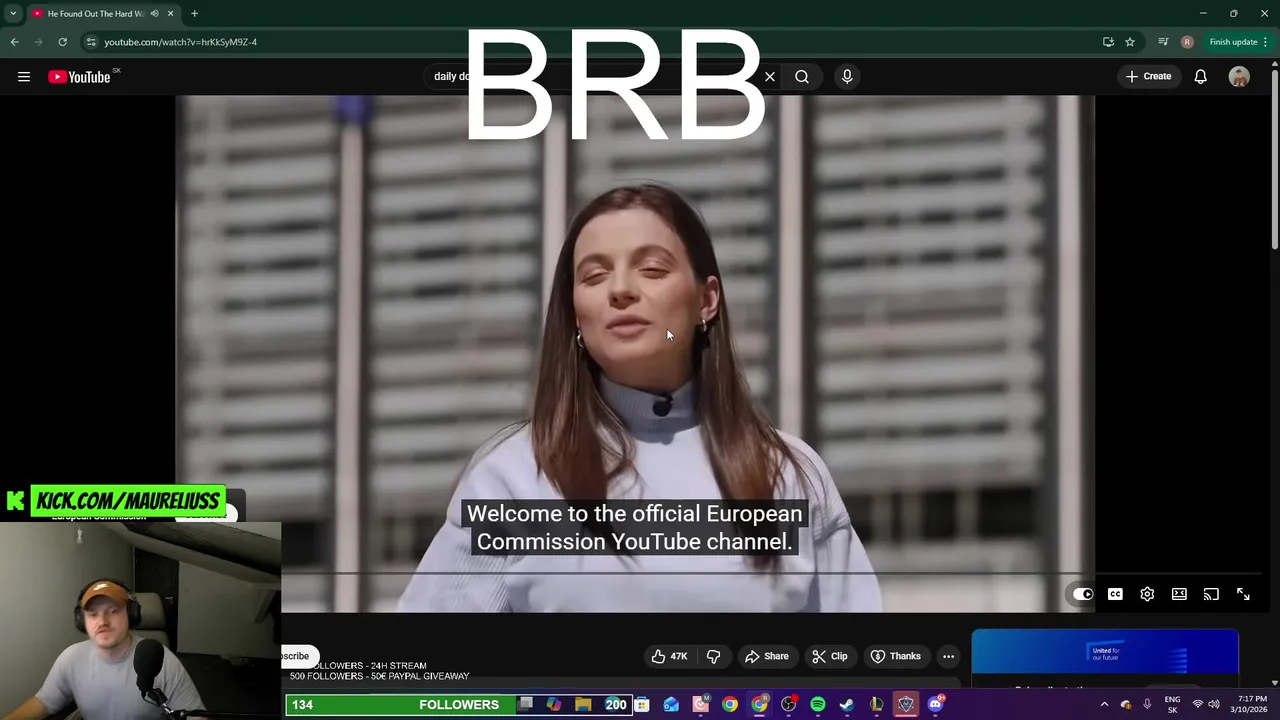This screenshot has width=1280, height=720.
Task: Open Spotify from the taskbar
Action: click(x=818, y=705)
